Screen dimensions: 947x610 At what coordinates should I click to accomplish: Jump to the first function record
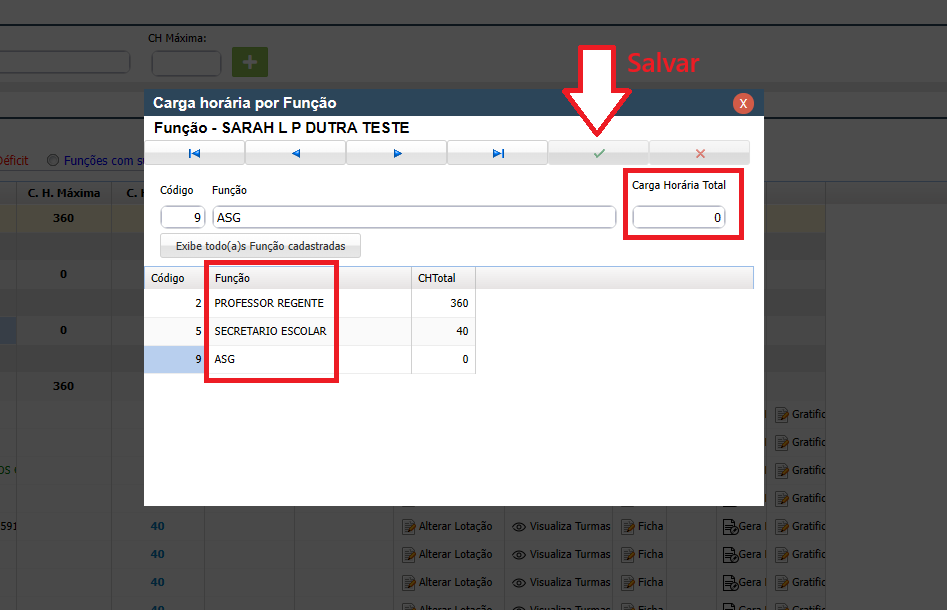click(194, 153)
